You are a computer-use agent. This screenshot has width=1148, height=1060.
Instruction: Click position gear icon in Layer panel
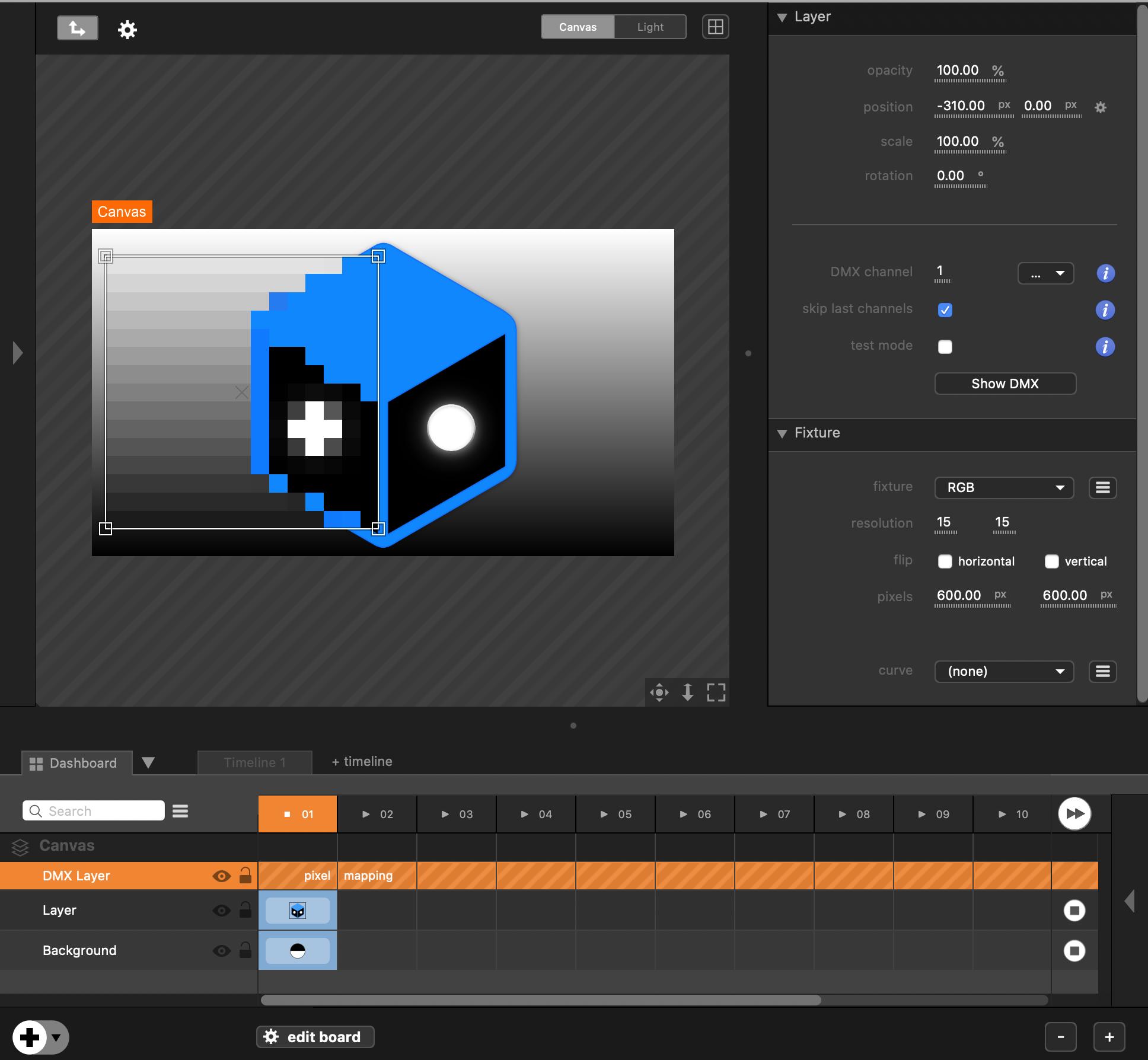coord(1100,107)
